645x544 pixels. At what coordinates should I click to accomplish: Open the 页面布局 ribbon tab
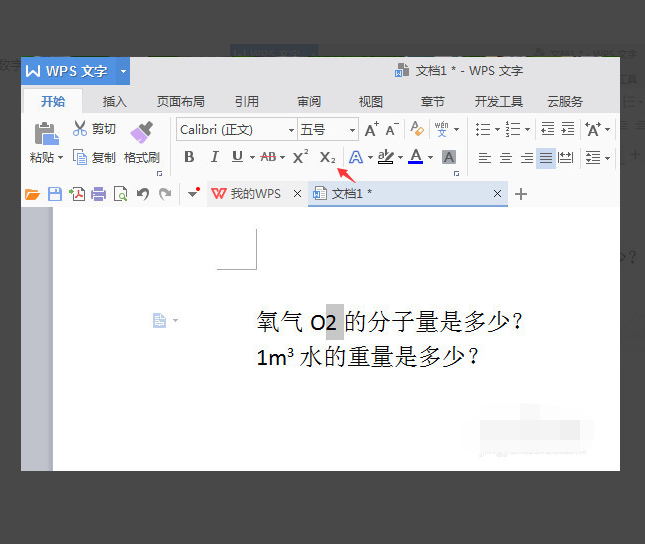[181, 101]
